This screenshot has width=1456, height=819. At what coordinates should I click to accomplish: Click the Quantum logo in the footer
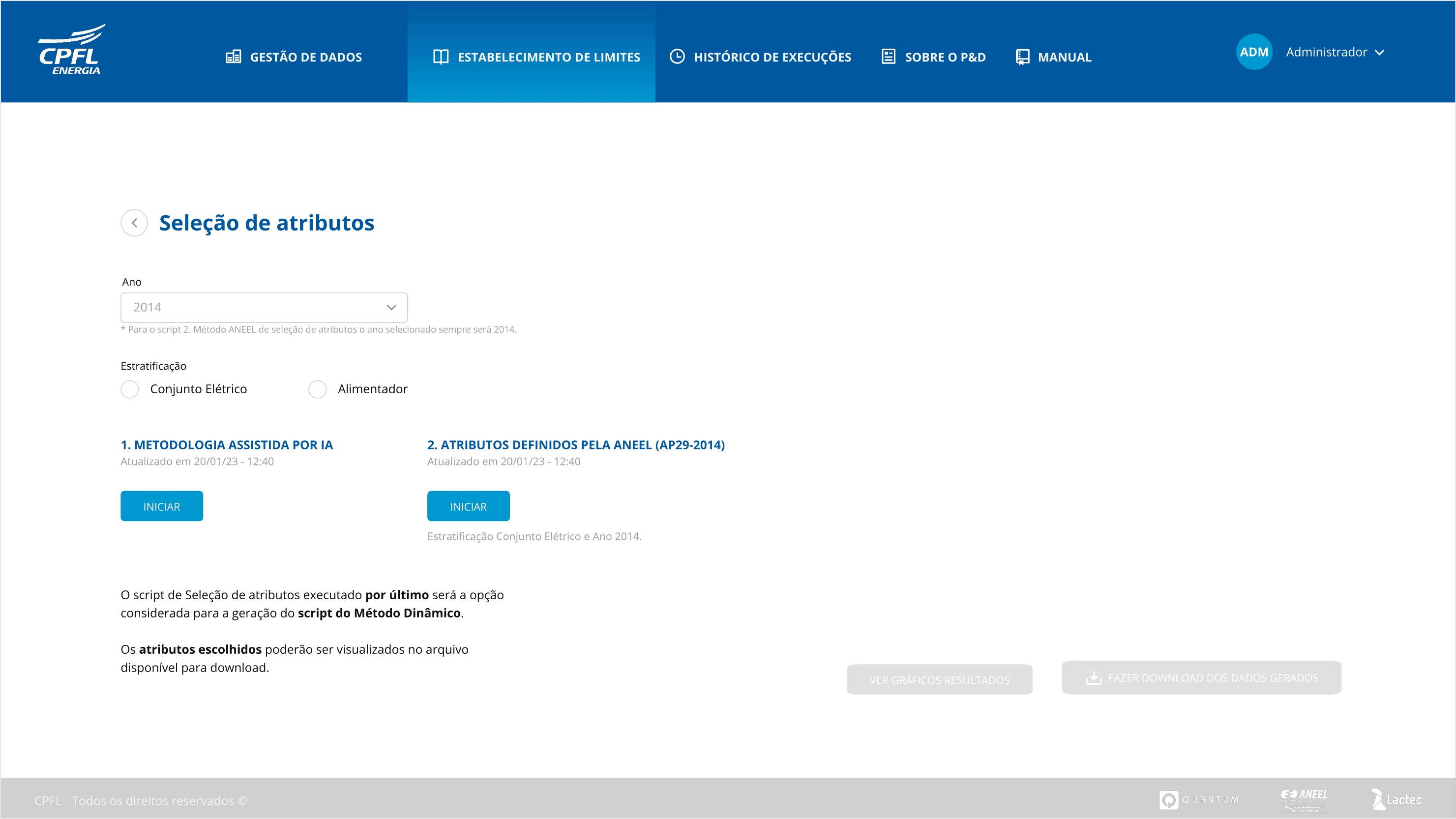[x=1199, y=800]
